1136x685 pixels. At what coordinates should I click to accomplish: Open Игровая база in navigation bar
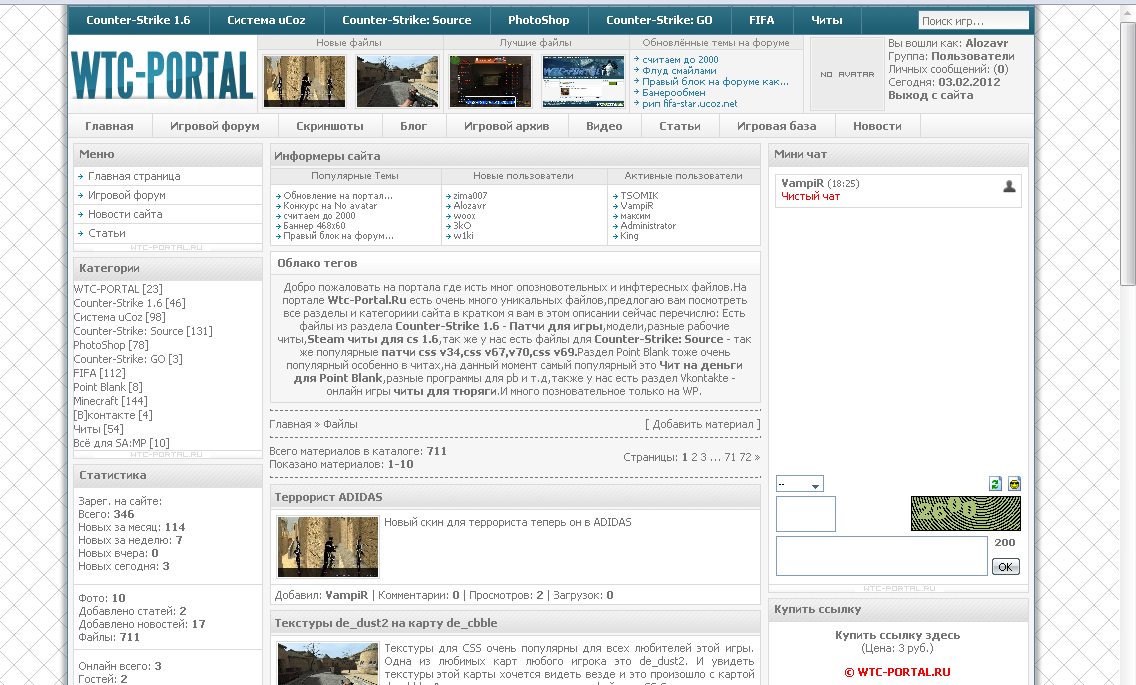coord(777,126)
